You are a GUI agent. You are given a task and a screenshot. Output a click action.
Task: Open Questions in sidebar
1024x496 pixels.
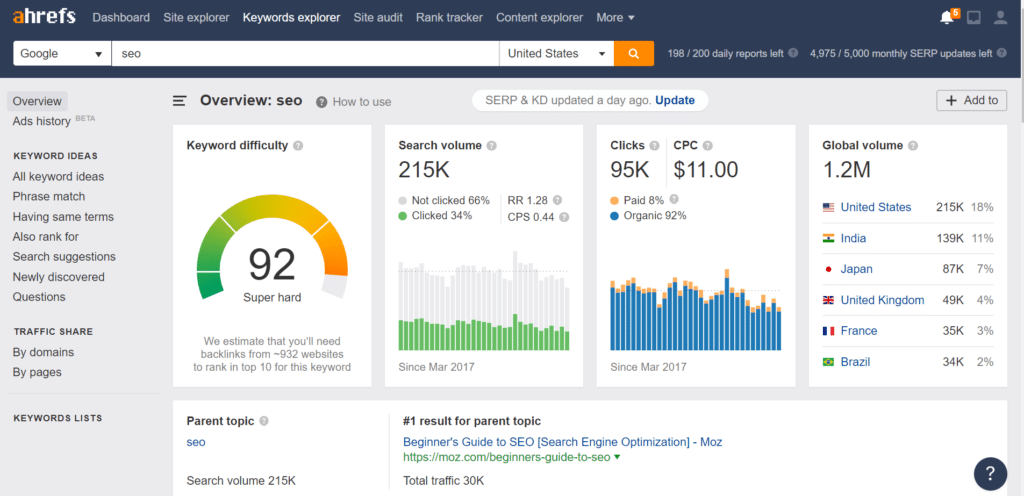click(39, 297)
